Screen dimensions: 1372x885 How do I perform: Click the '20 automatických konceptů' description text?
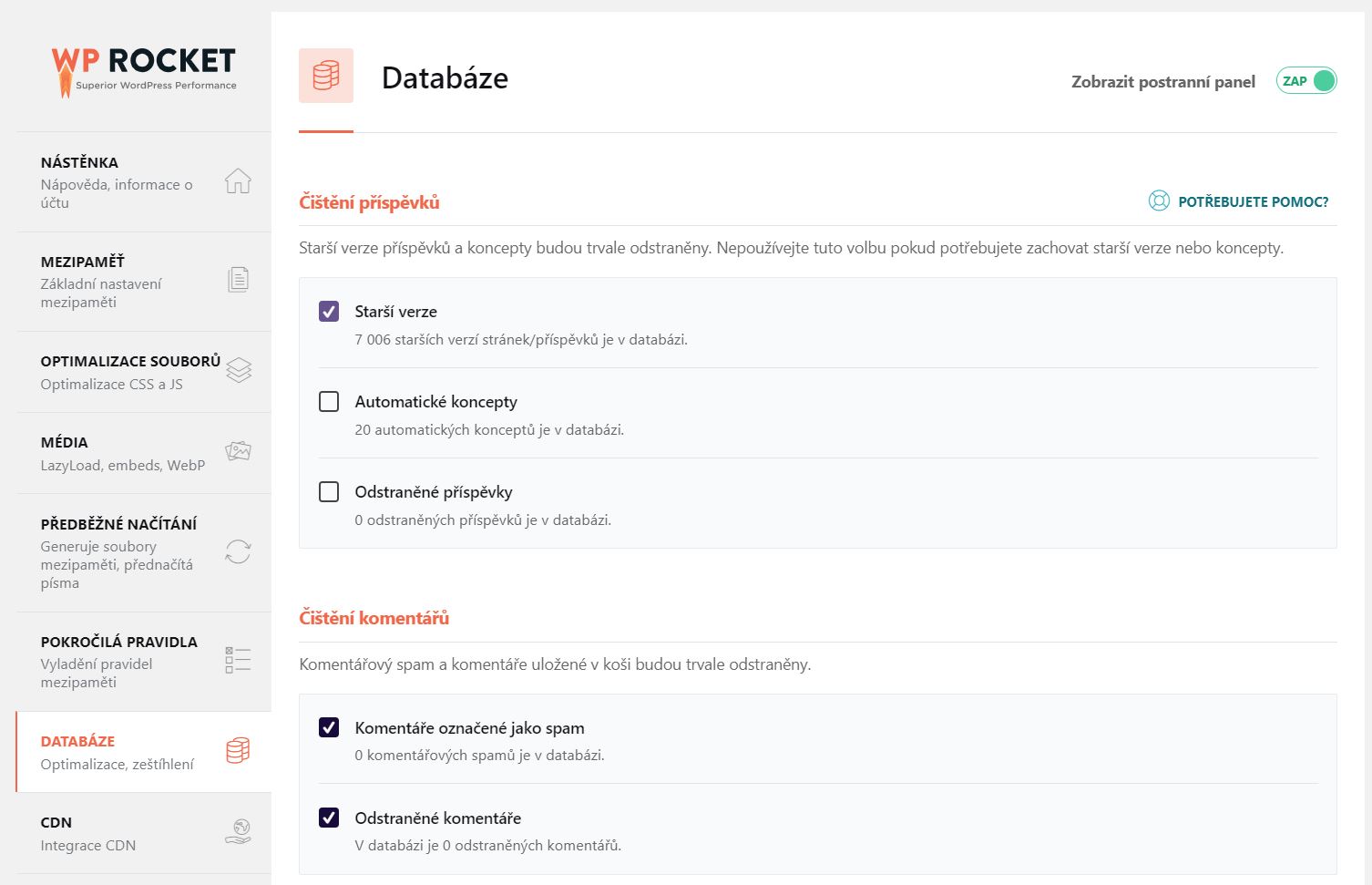(x=489, y=430)
